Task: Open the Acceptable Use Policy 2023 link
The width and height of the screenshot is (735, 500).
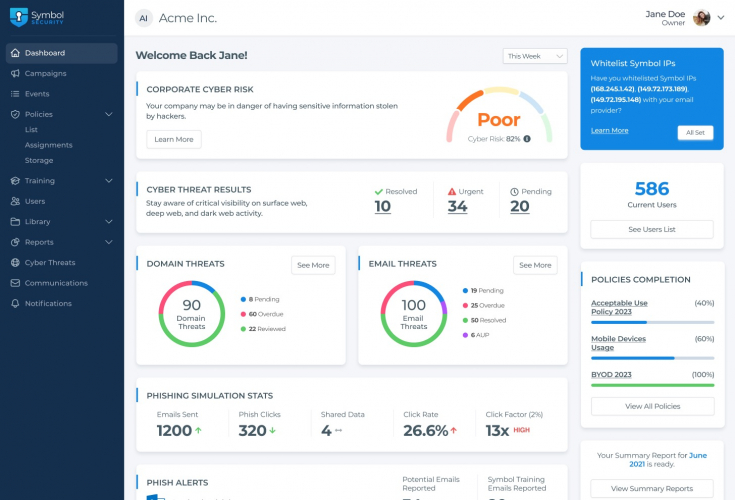Action: (619, 307)
